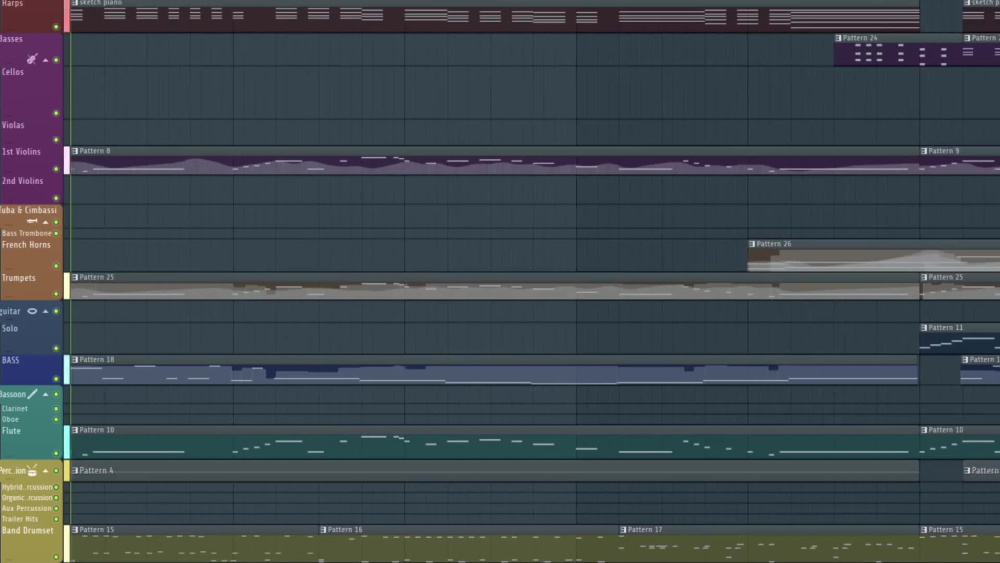Screen dimensions: 1000x563
Task: Open the Pattern 9 clip menu icon
Action: pyautogui.click(x=924, y=151)
